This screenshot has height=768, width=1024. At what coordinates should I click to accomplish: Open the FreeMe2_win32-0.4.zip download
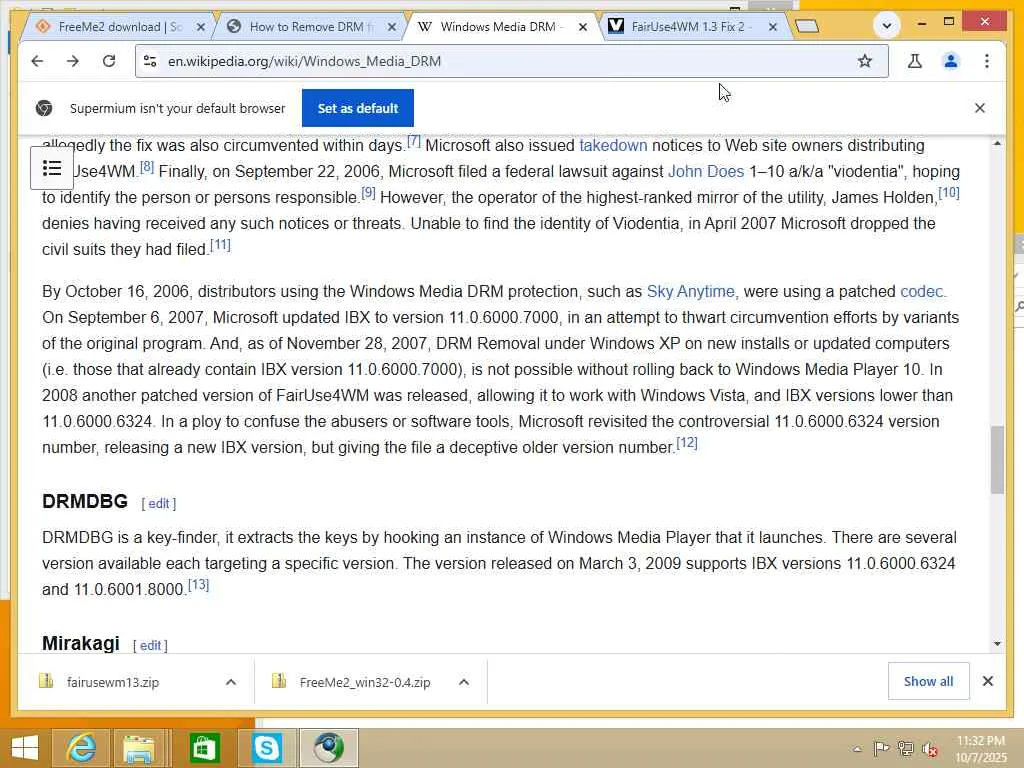click(x=364, y=682)
